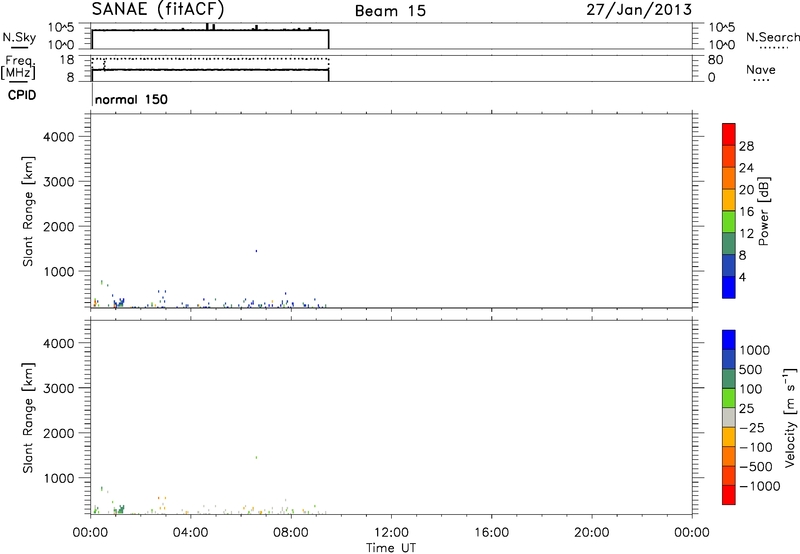Click the gray near-zero Velocity swatch
Viewport: 800px width, 554px height.
point(729,417)
